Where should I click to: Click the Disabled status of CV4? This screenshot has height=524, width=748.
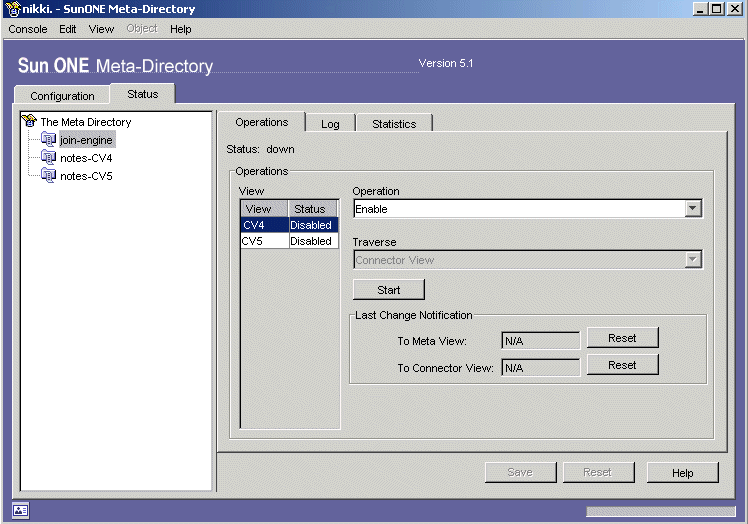tap(313, 225)
